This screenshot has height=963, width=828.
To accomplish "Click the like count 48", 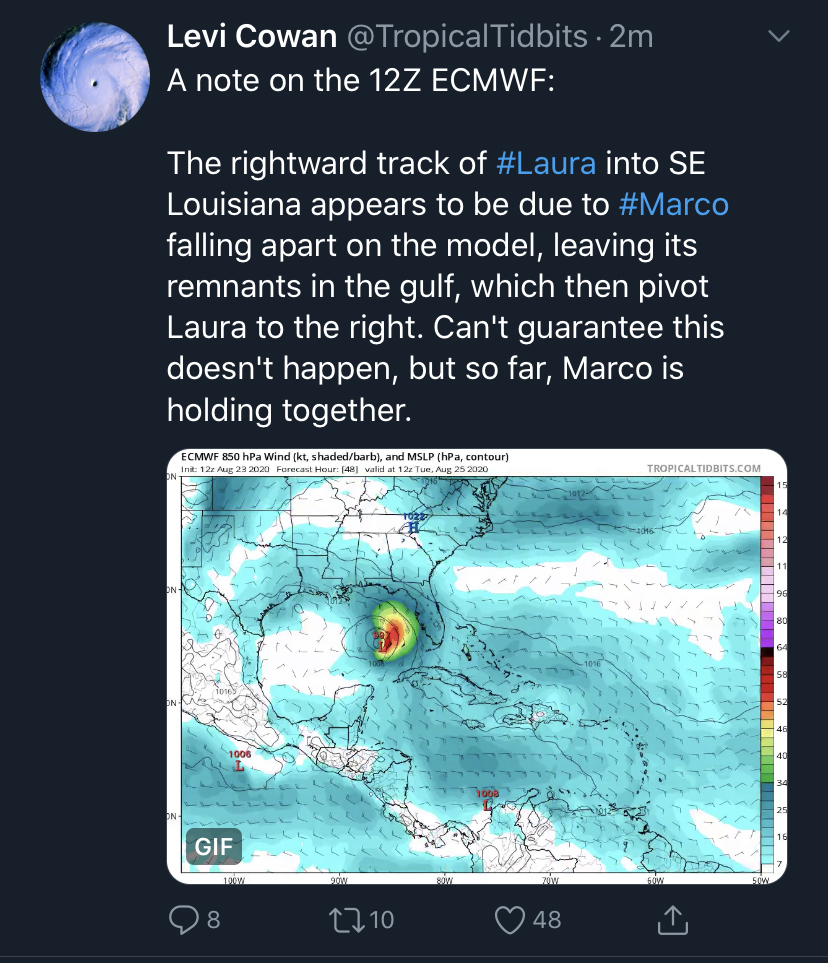I will pos(547,918).
